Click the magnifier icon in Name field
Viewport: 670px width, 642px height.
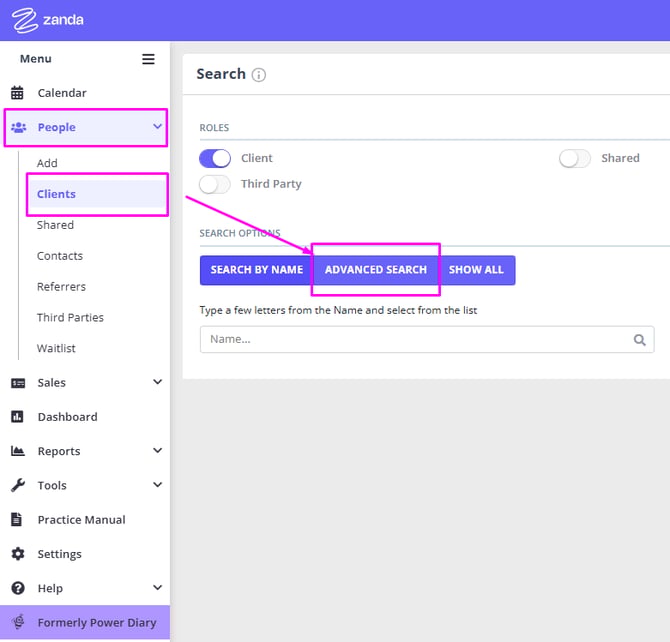tap(640, 340)
